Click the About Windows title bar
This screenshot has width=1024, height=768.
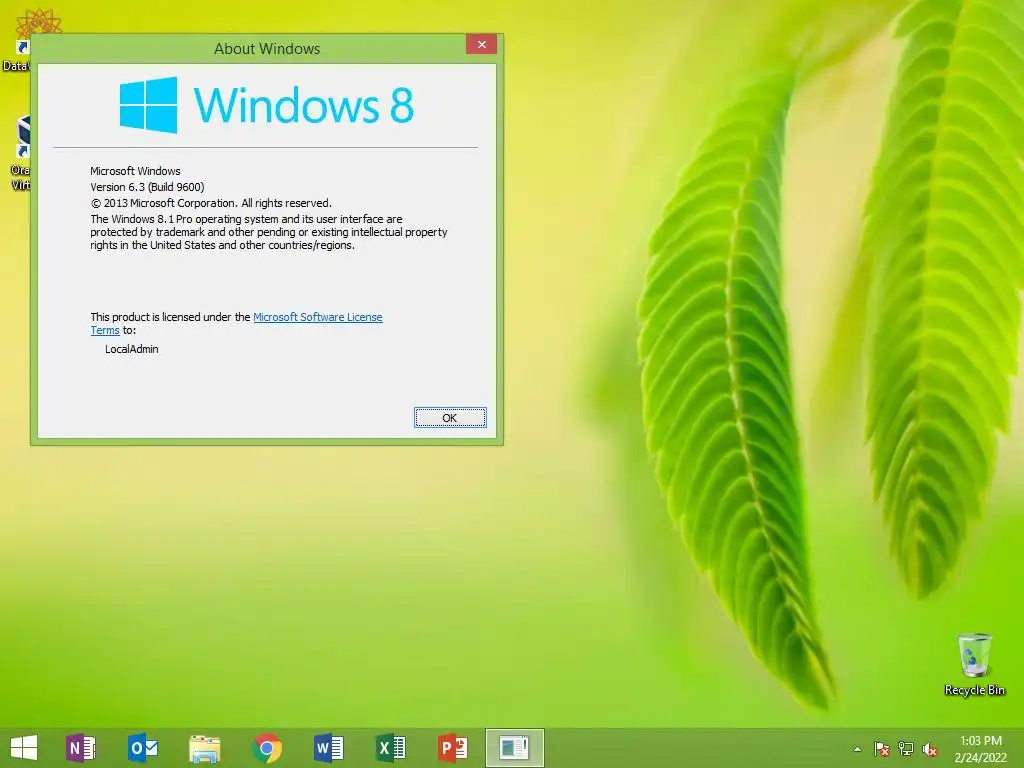pos(266,48)
